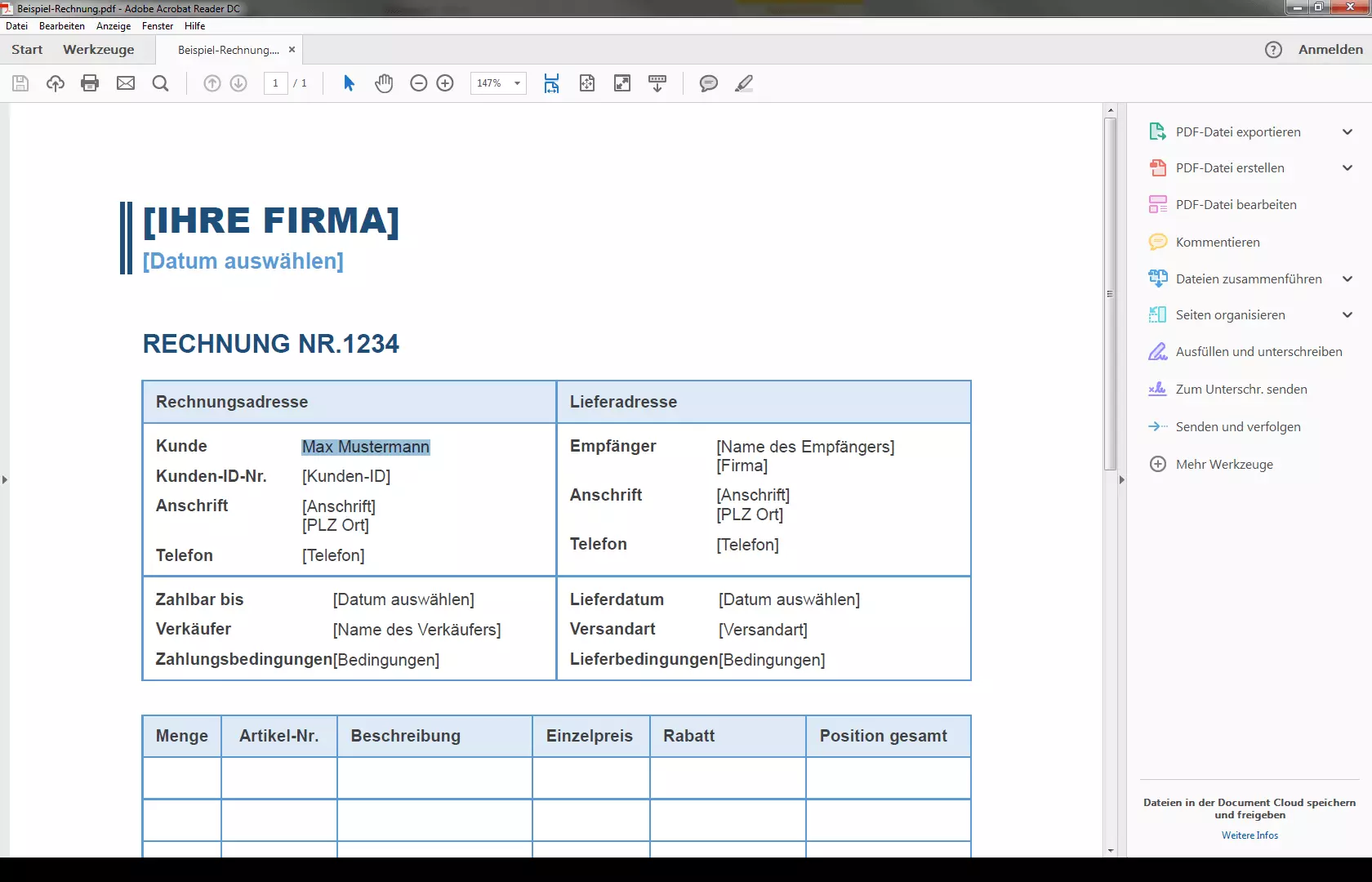Click Senden und verfolgen label
This screenshot has height=882, width=1372.
coord(1238,427)
